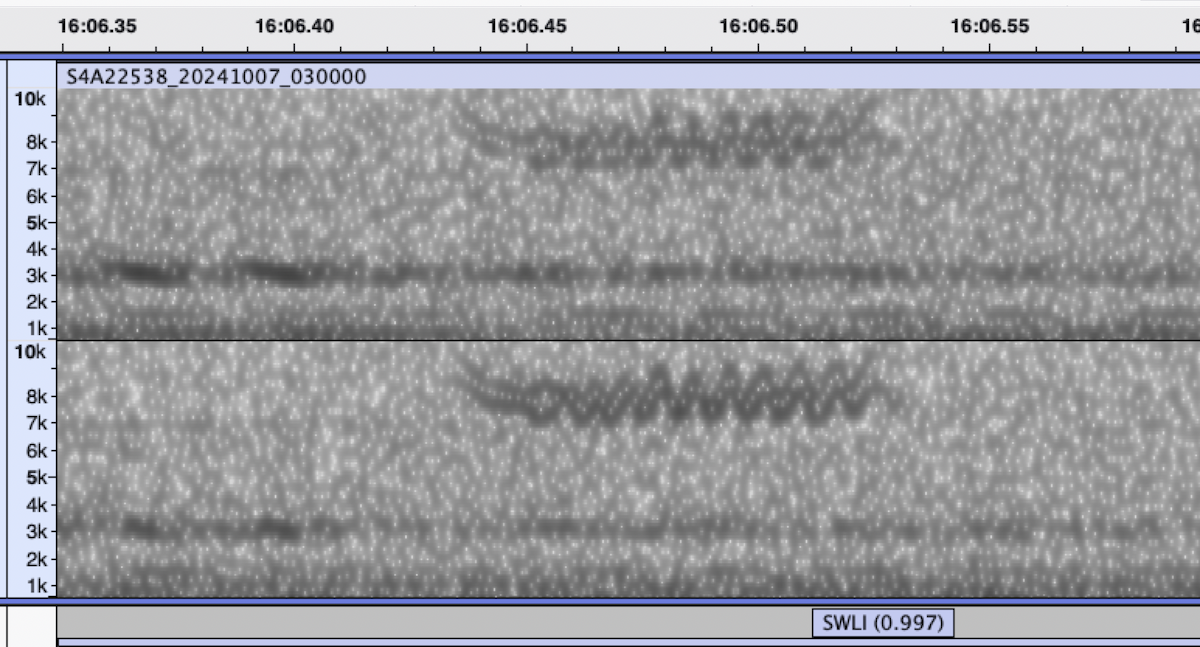
Task: Click the 1k label on top channel scale
Action: [x=34, y=328]
